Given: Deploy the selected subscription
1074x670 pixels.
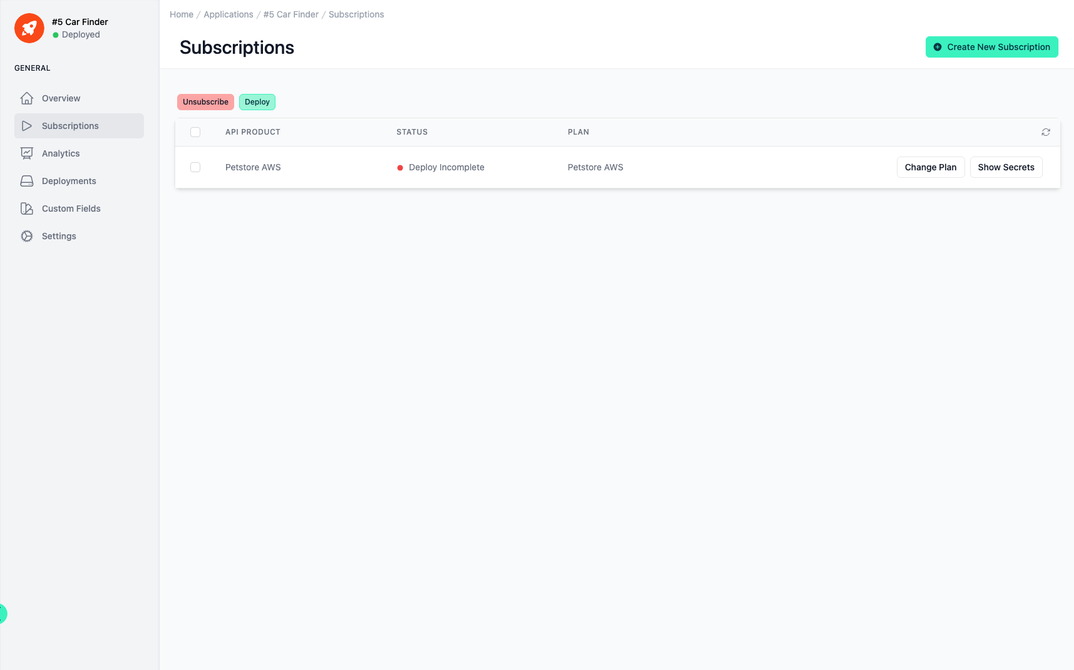Looking at the screenshot, I should (257, 101).
